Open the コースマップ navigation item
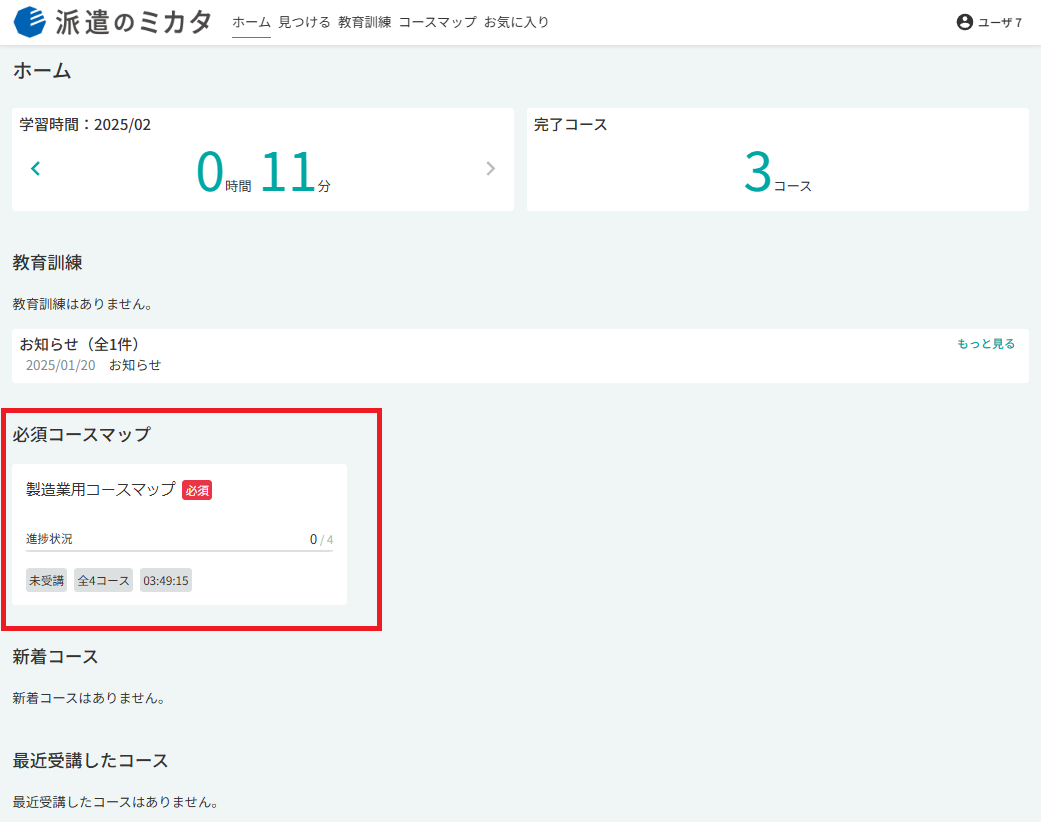Screen dimensions: 1041x822 pos(438,22)
